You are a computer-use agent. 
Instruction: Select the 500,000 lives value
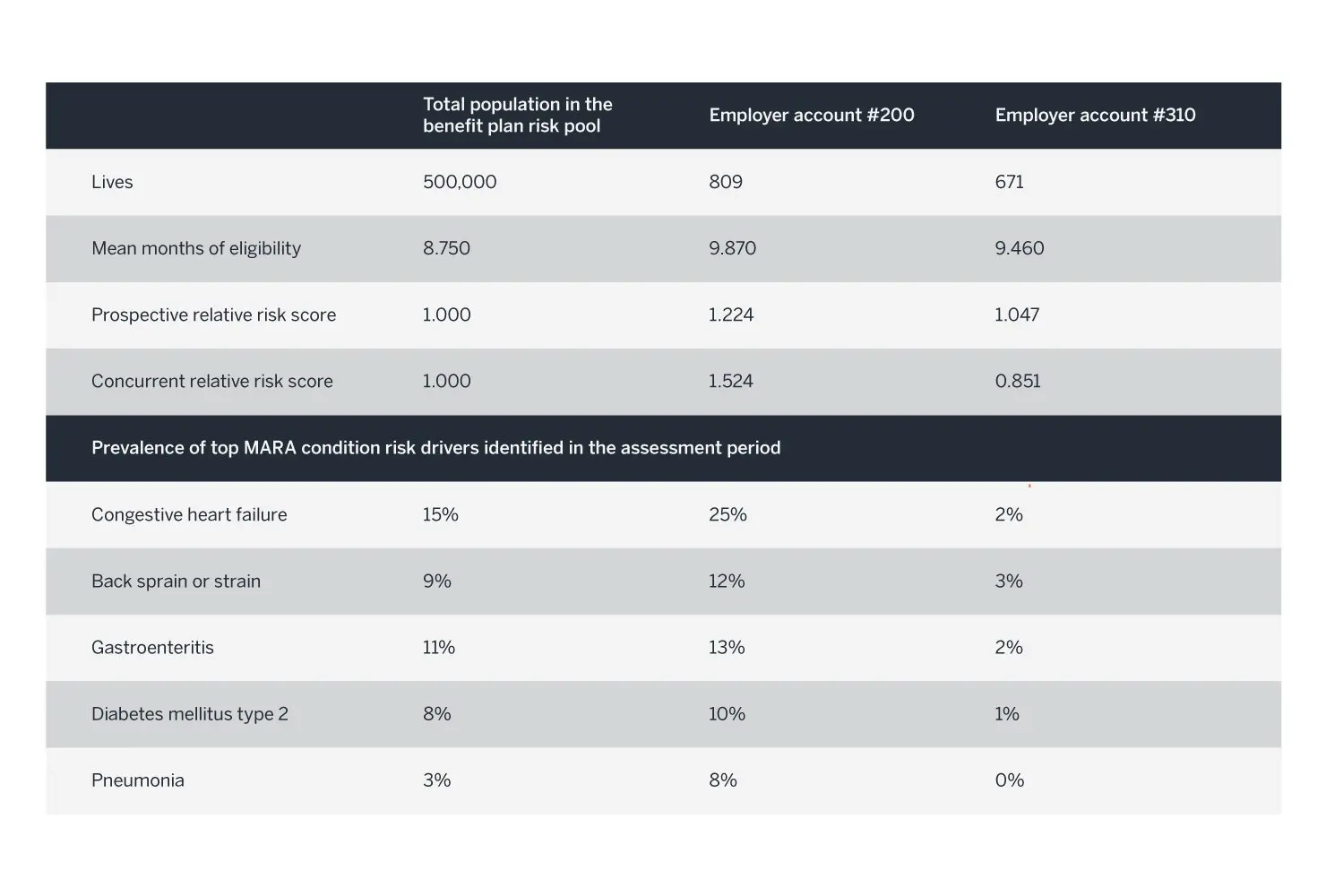point(460,182)
